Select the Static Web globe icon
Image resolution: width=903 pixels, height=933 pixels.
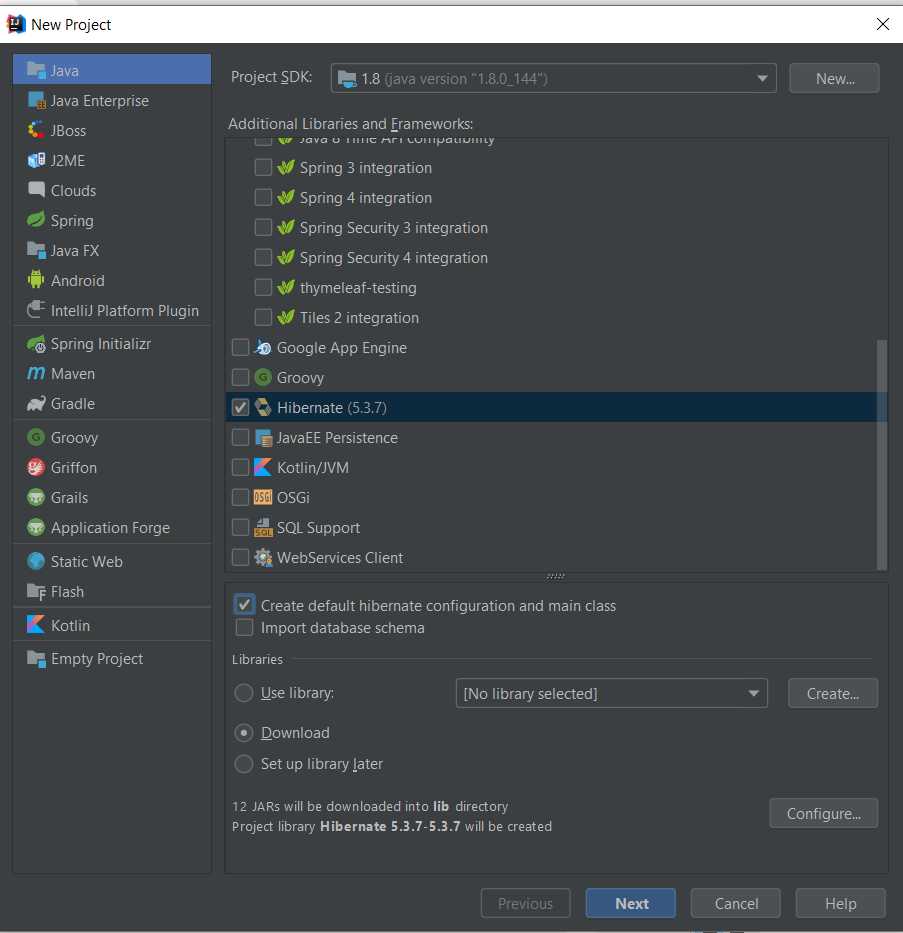(x=36, y=561)
